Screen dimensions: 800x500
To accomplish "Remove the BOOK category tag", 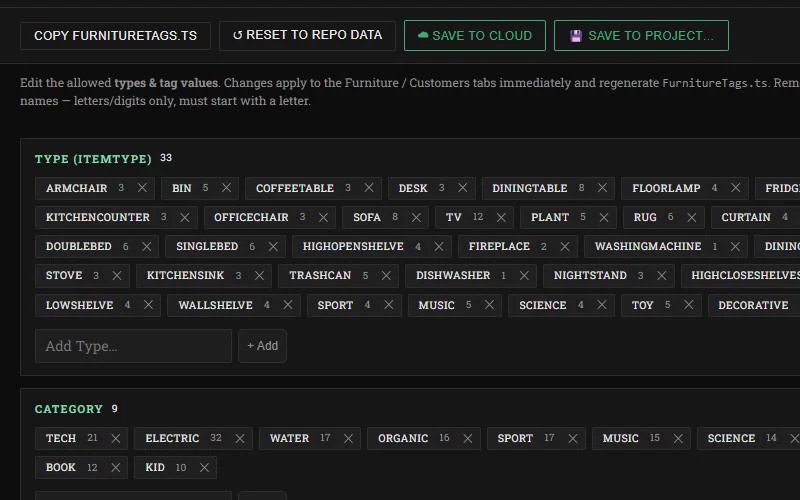I will point(116,467).
